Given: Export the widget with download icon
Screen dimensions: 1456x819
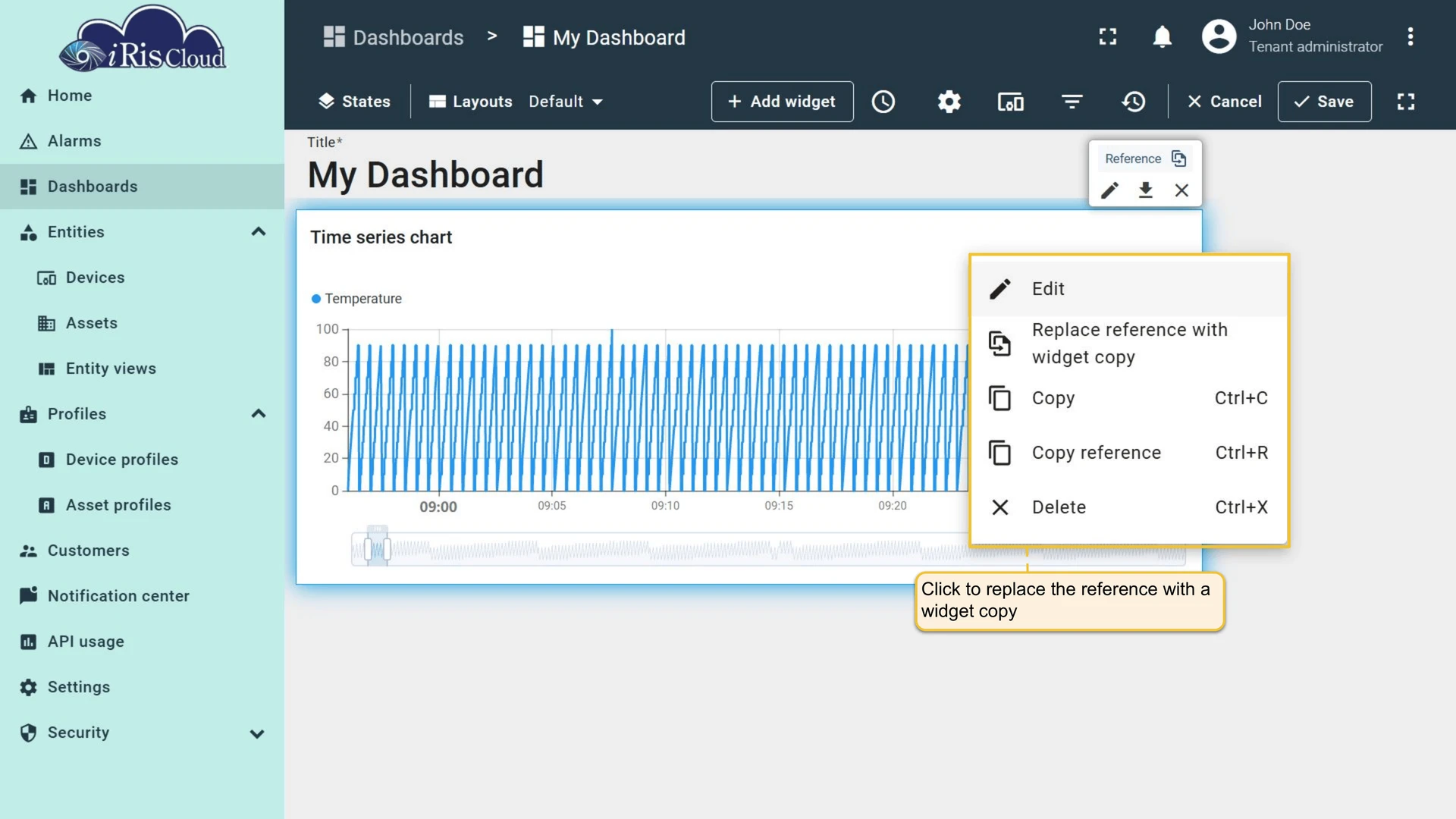Looking at the screenshot, I should click(x=1145, y=190).
